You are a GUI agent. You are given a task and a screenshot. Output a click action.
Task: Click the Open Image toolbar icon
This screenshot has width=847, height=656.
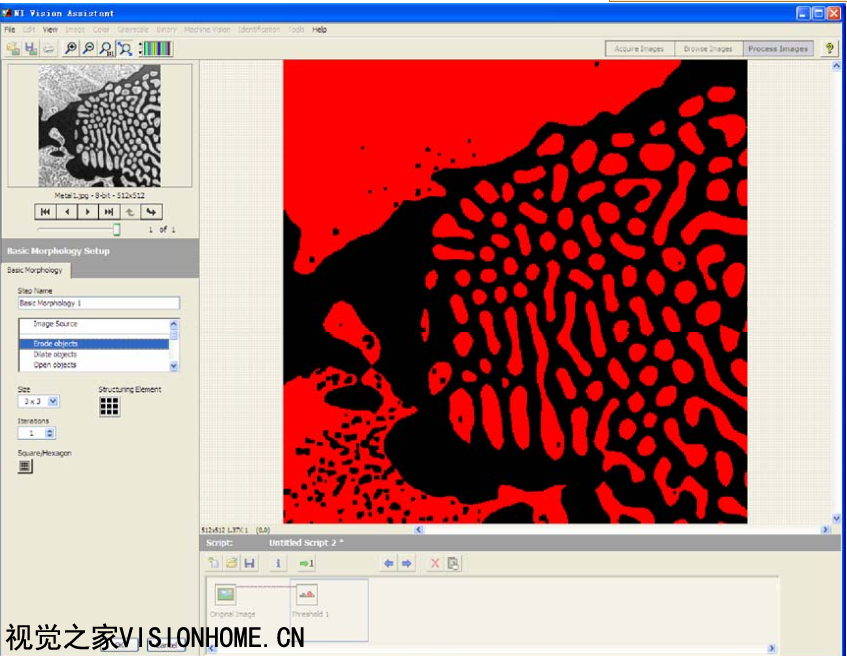[x=13, y=48]
